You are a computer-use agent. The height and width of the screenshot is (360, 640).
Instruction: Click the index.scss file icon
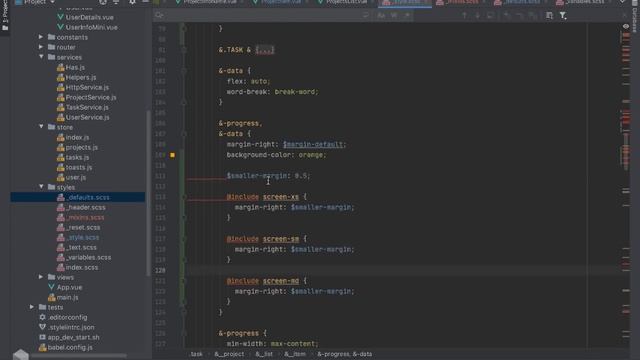pos(60,267)
